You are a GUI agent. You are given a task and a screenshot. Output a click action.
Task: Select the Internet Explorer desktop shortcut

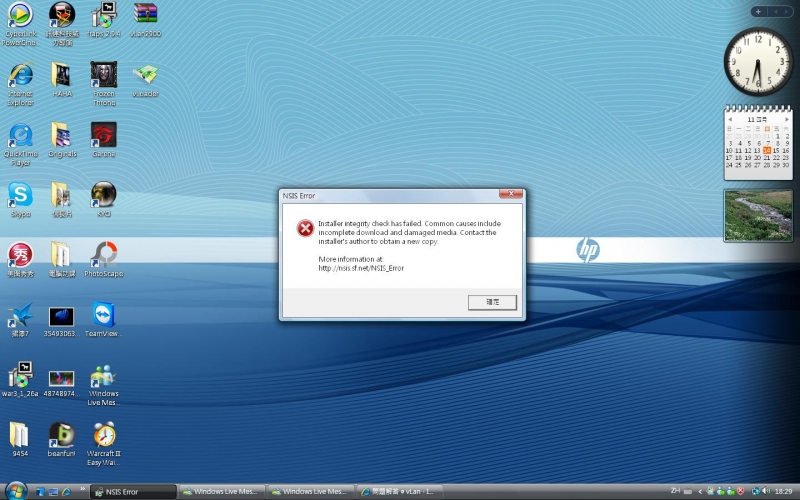pyautogui.click(x=20, y=84)
